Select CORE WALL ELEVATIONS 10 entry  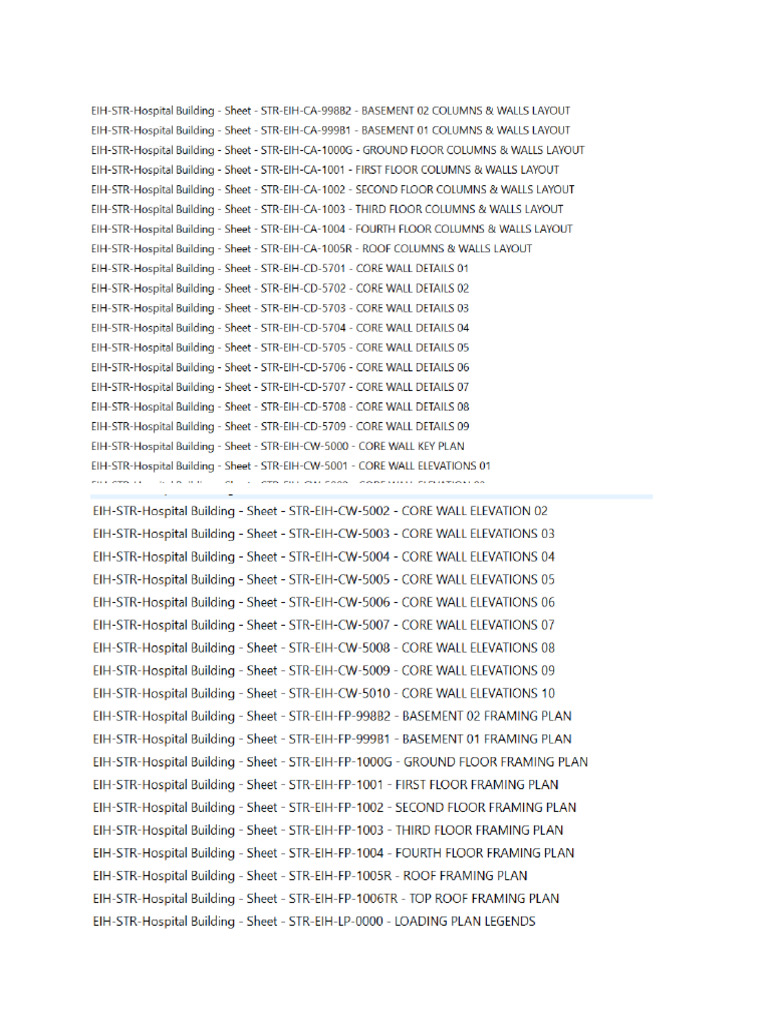click(x=323, y=693)
